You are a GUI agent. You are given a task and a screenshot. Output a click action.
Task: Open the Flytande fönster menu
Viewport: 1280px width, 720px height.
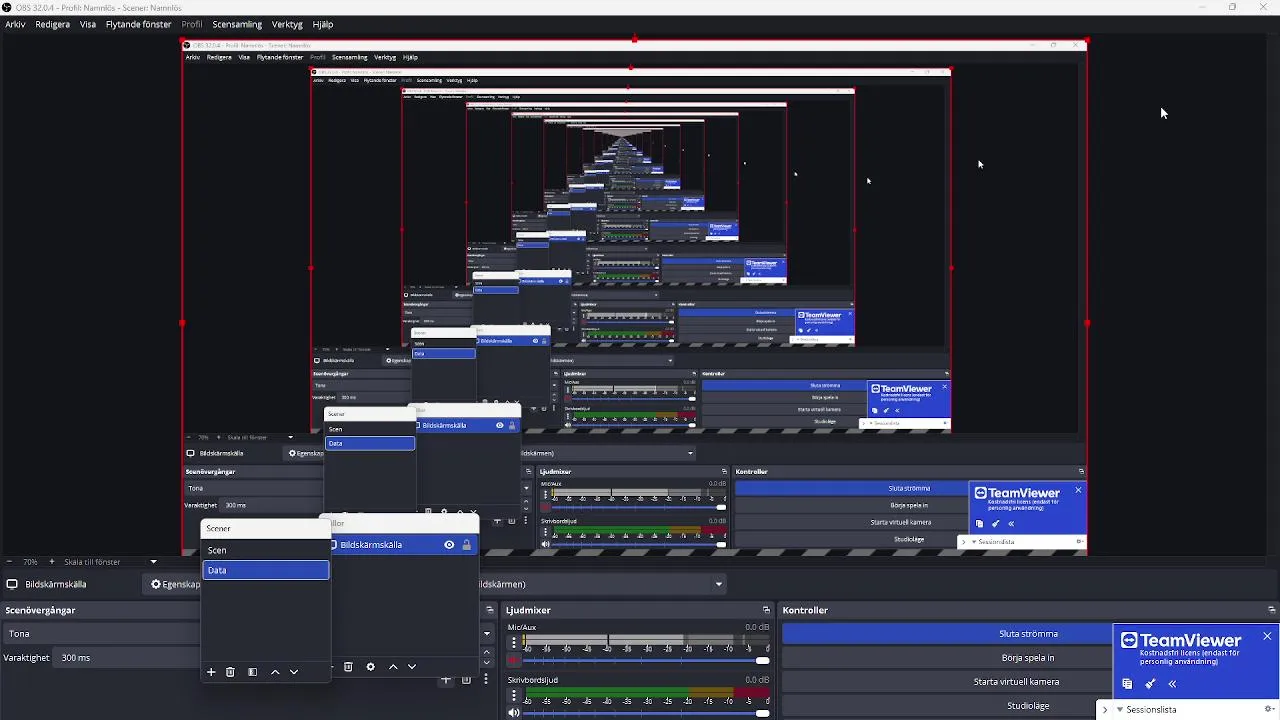pos(139,24)
